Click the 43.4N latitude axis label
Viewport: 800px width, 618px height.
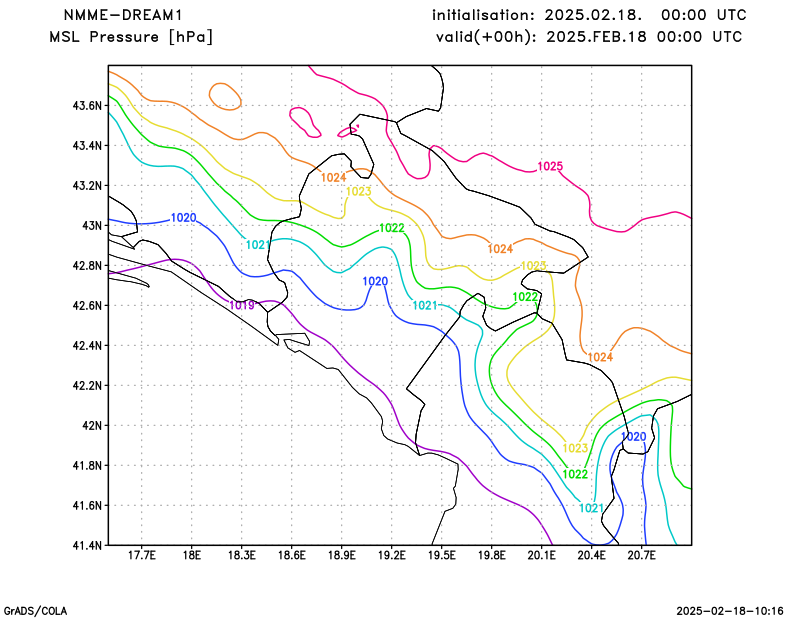(88, 146)
